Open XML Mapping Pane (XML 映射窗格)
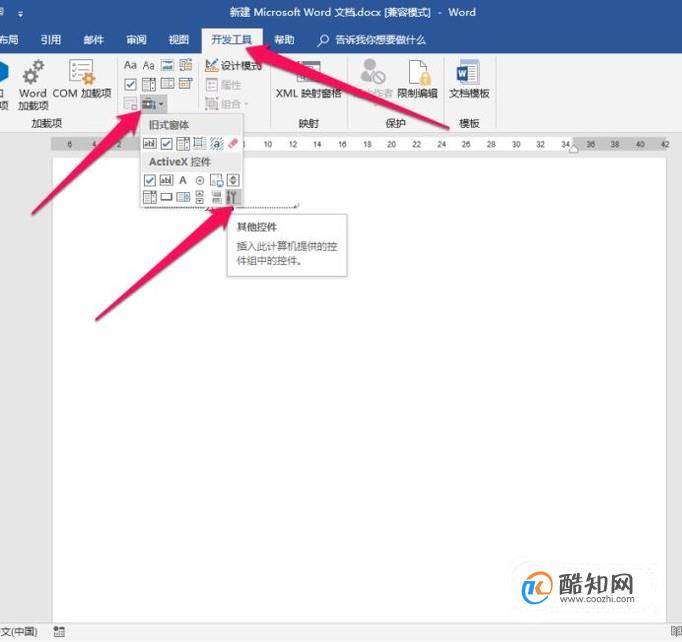The height and width of the screenshot is (642, 682). [x=308, y=78]
